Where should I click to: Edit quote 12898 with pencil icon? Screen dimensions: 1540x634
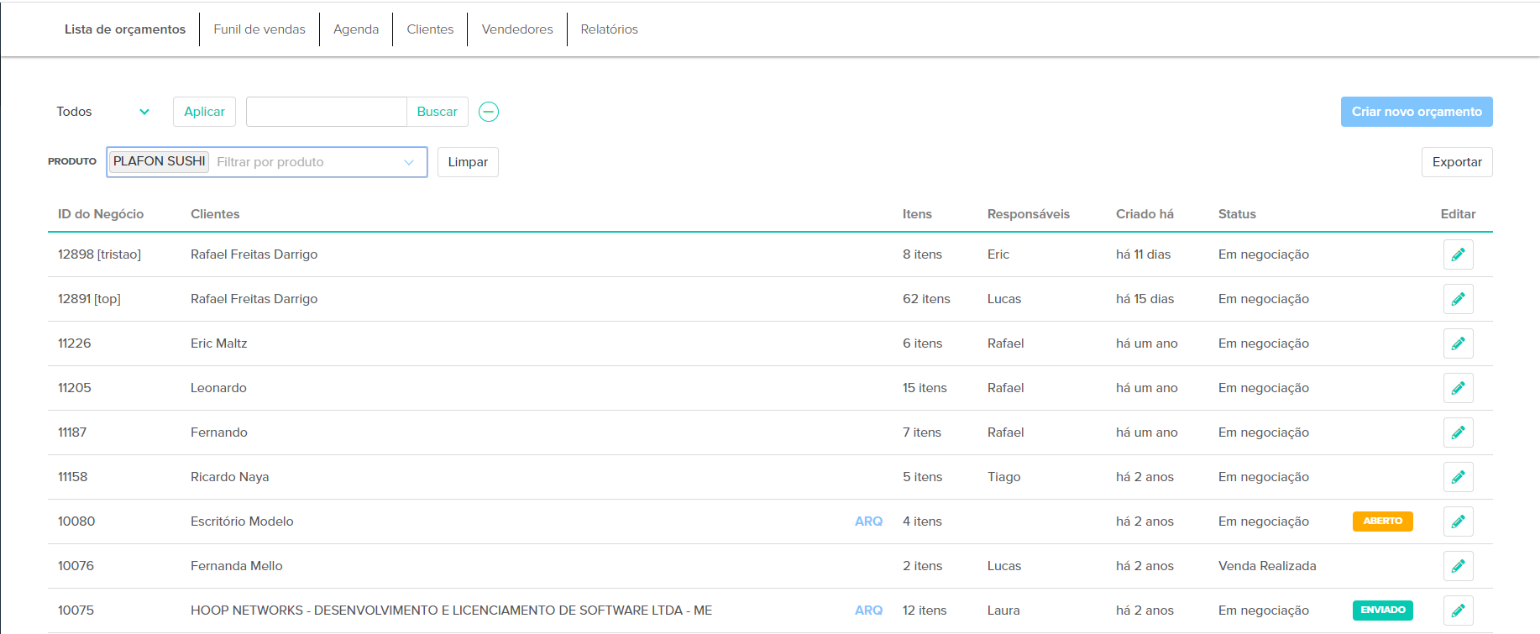(1457, 255)
